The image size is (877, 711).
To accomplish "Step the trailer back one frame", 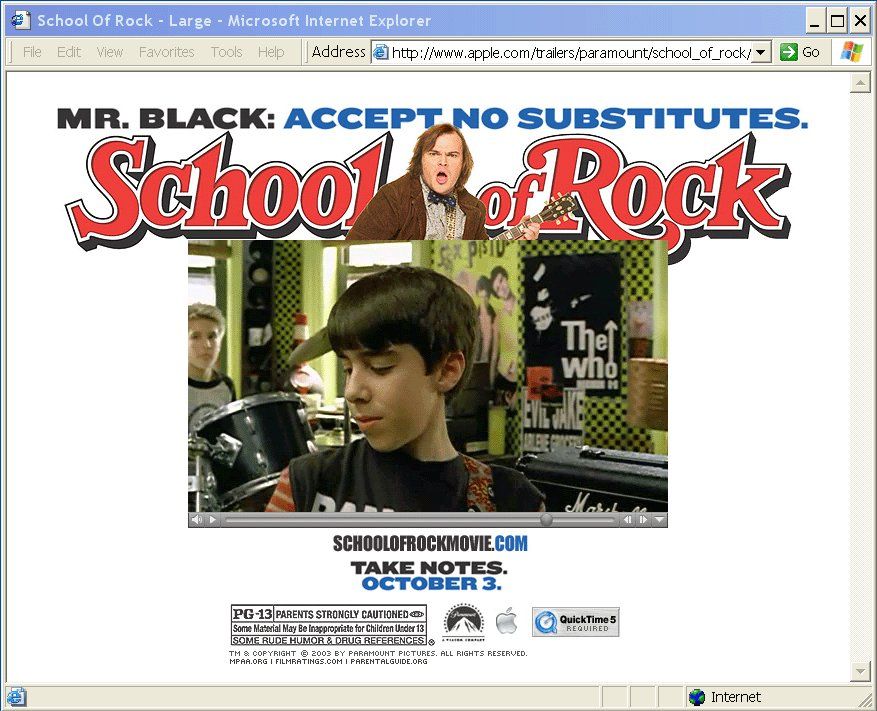I will click(x=629, y=520).
